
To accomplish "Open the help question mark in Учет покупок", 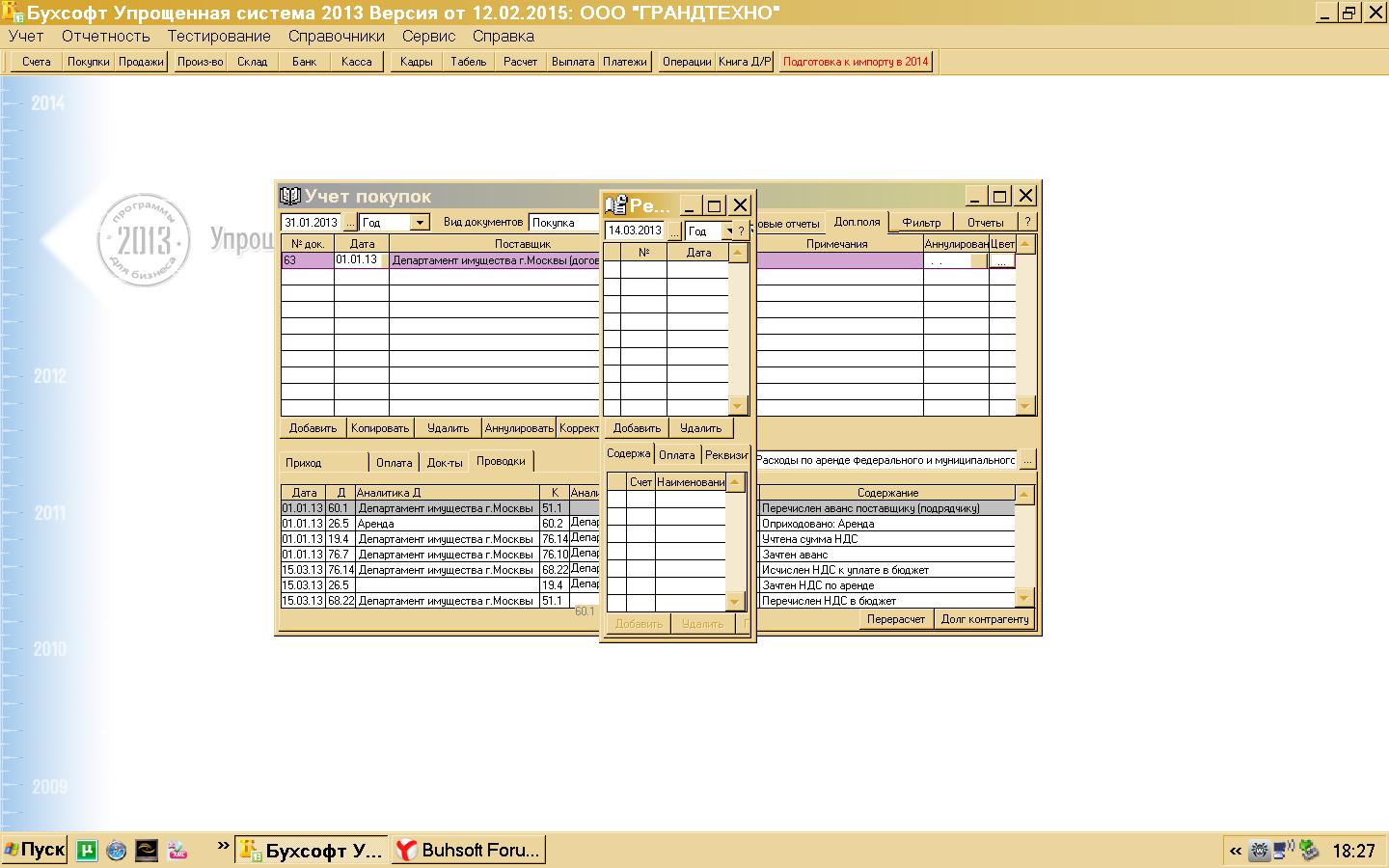I will (1027, 222).
